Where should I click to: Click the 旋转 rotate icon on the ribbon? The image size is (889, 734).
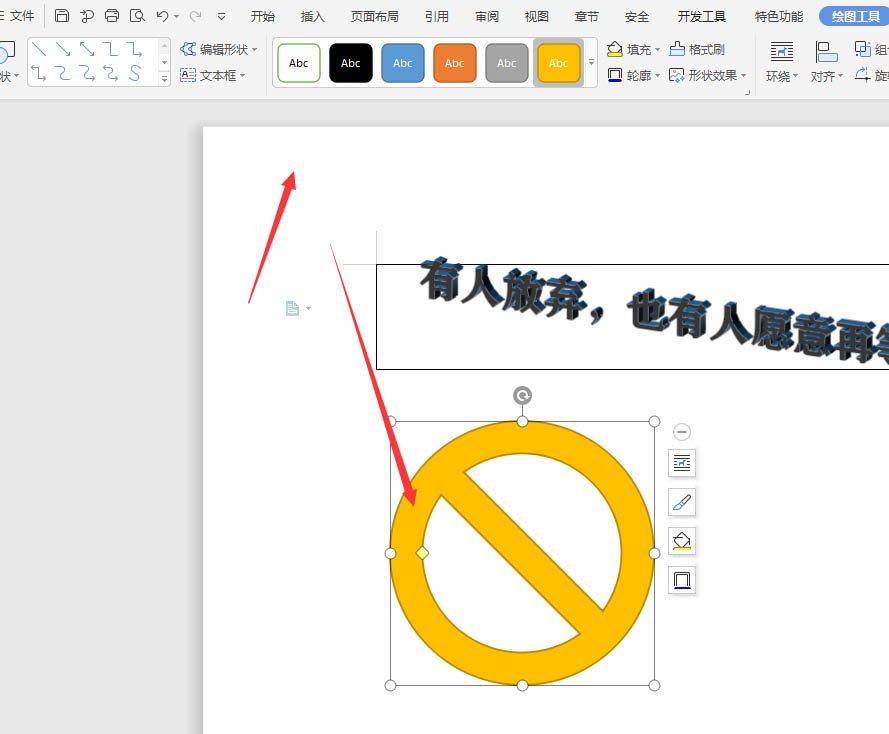tap(865, 75)
